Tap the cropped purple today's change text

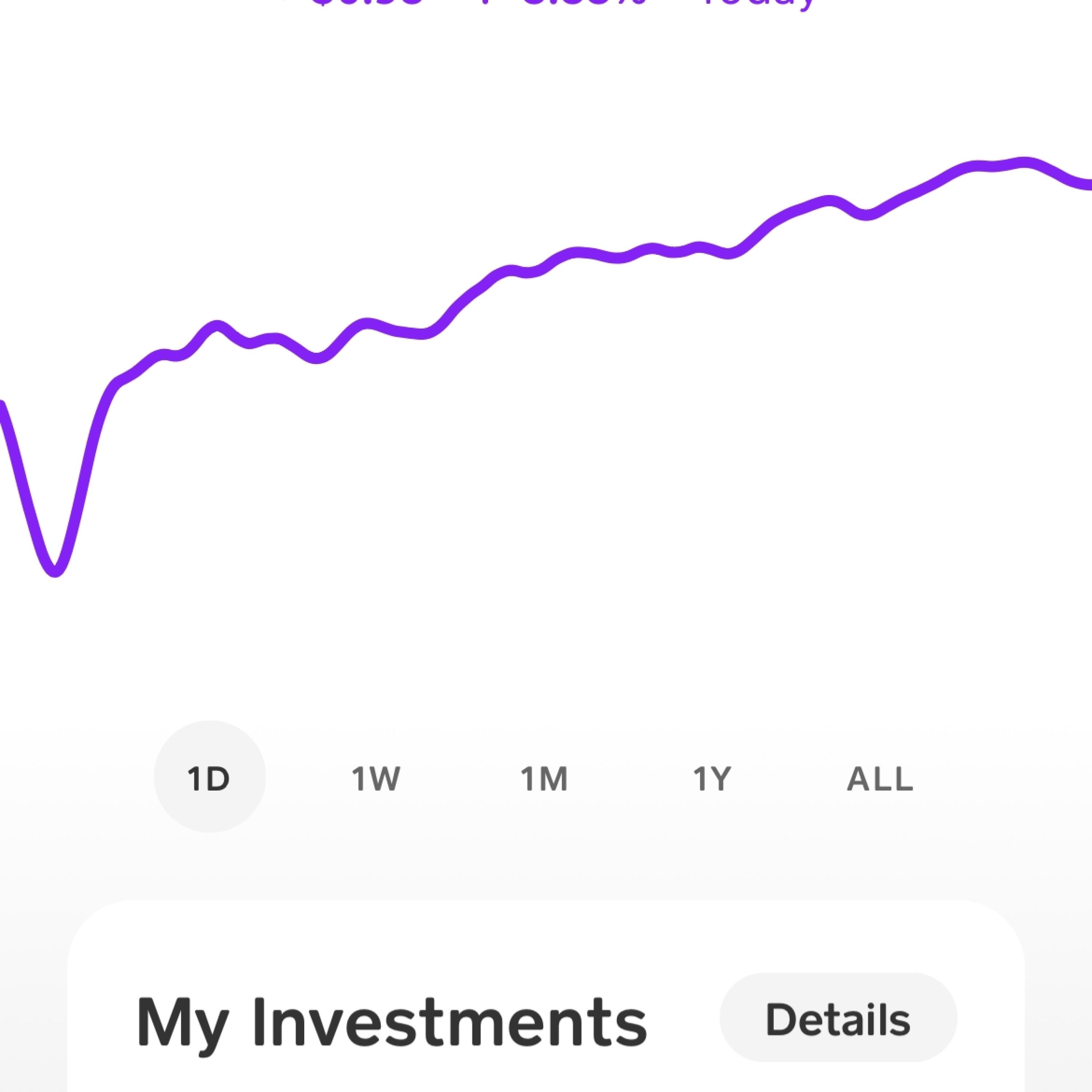click(x=562, y=4)
